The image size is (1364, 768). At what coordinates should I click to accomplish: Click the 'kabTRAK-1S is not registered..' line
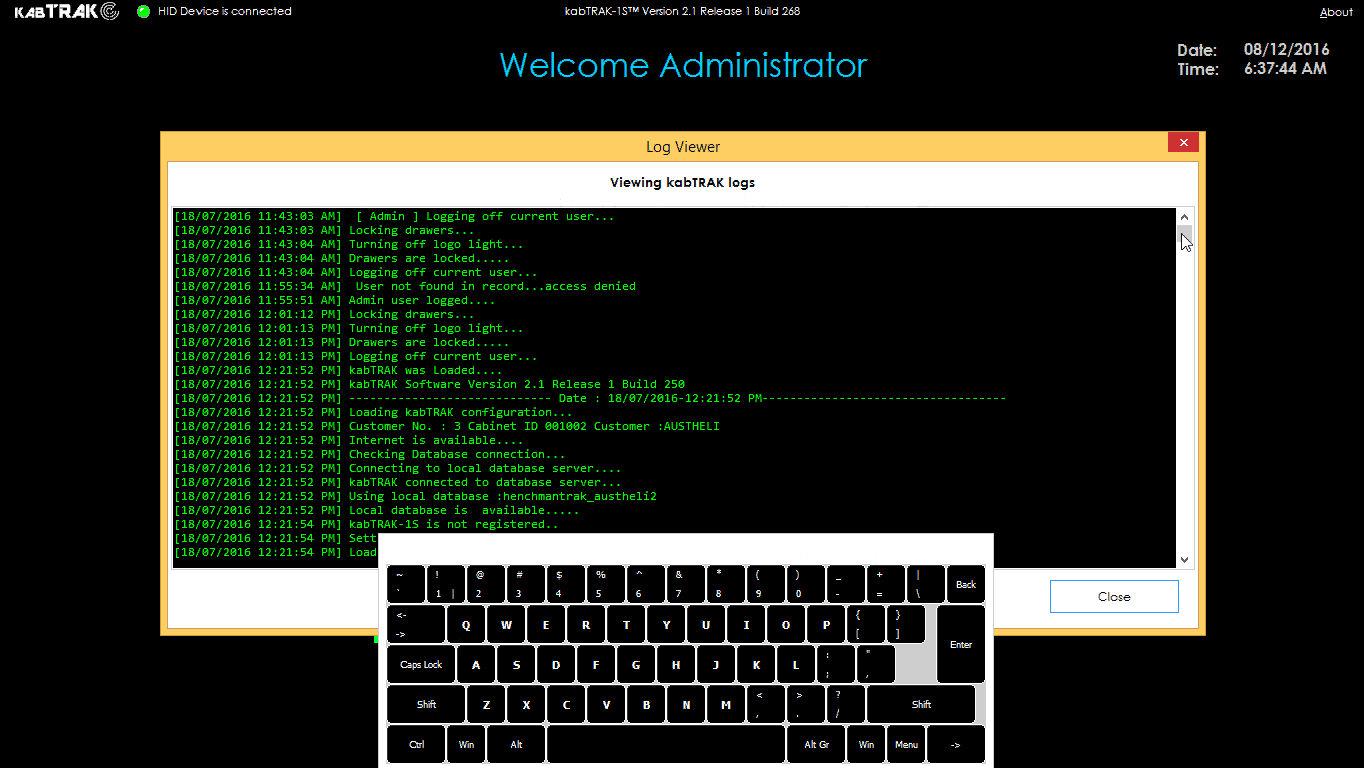367,524
